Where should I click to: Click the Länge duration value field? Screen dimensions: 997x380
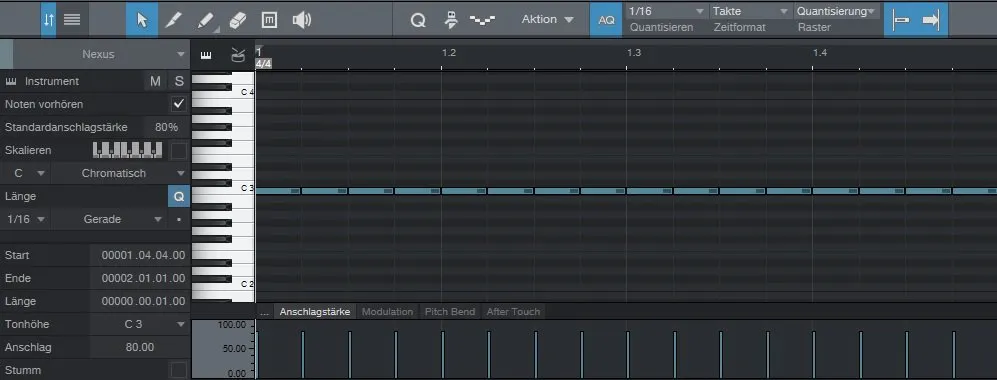(x=141, y=301)
